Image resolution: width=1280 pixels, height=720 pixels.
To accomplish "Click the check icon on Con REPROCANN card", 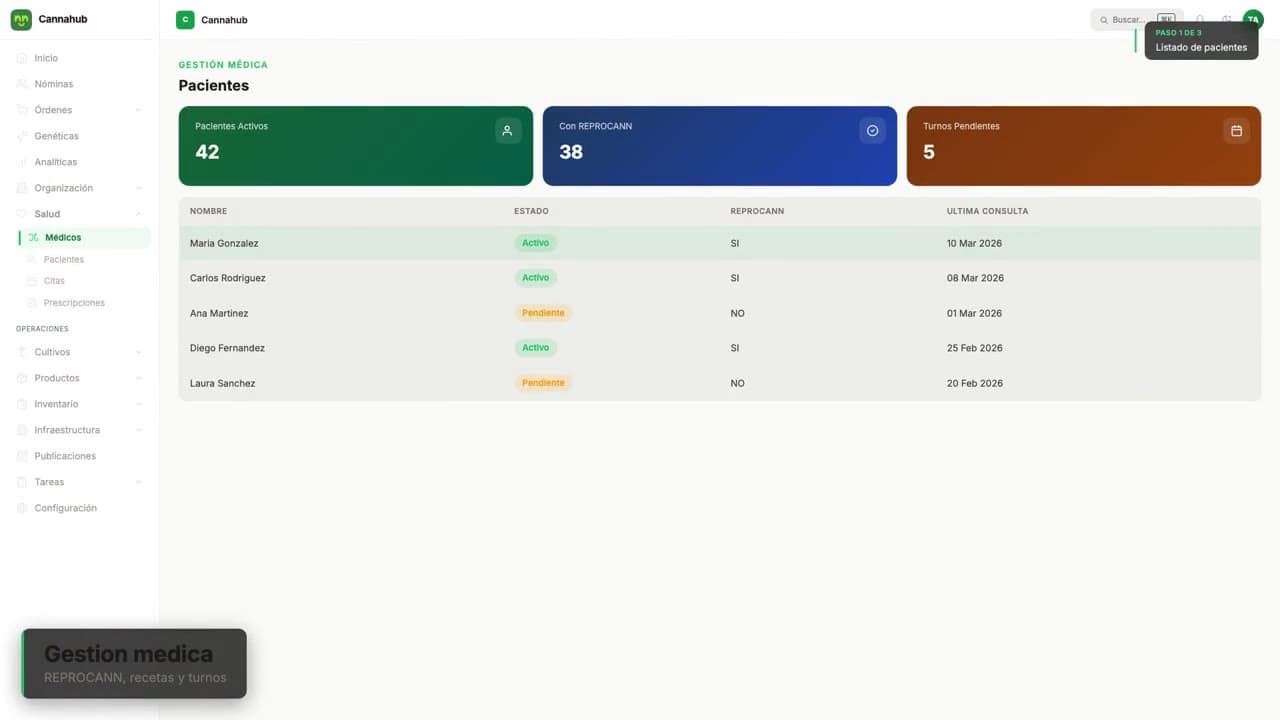I will click(872, 131).
